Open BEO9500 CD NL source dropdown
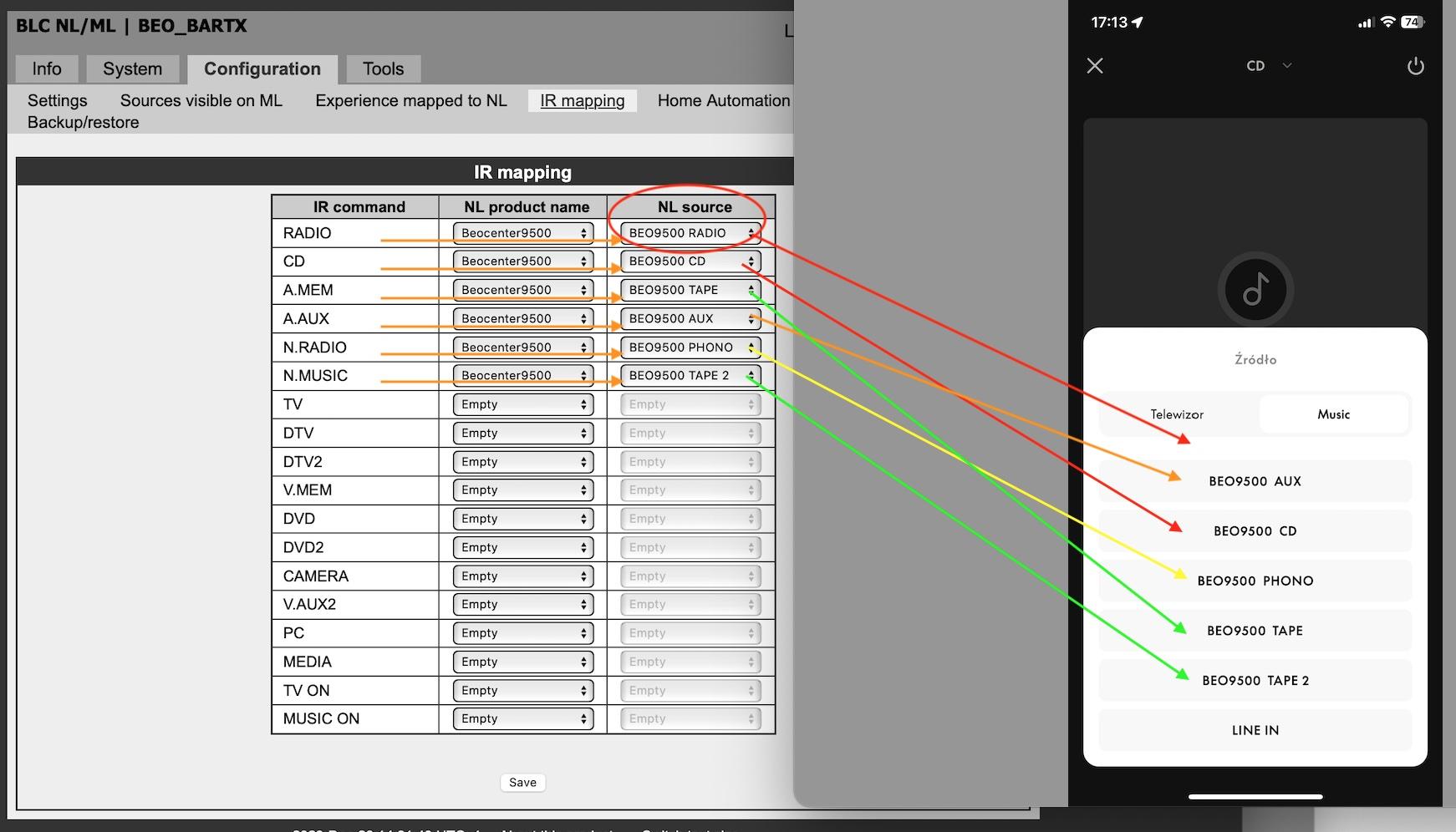Screen dimensions: 1456x832 [x=690, y=261]
